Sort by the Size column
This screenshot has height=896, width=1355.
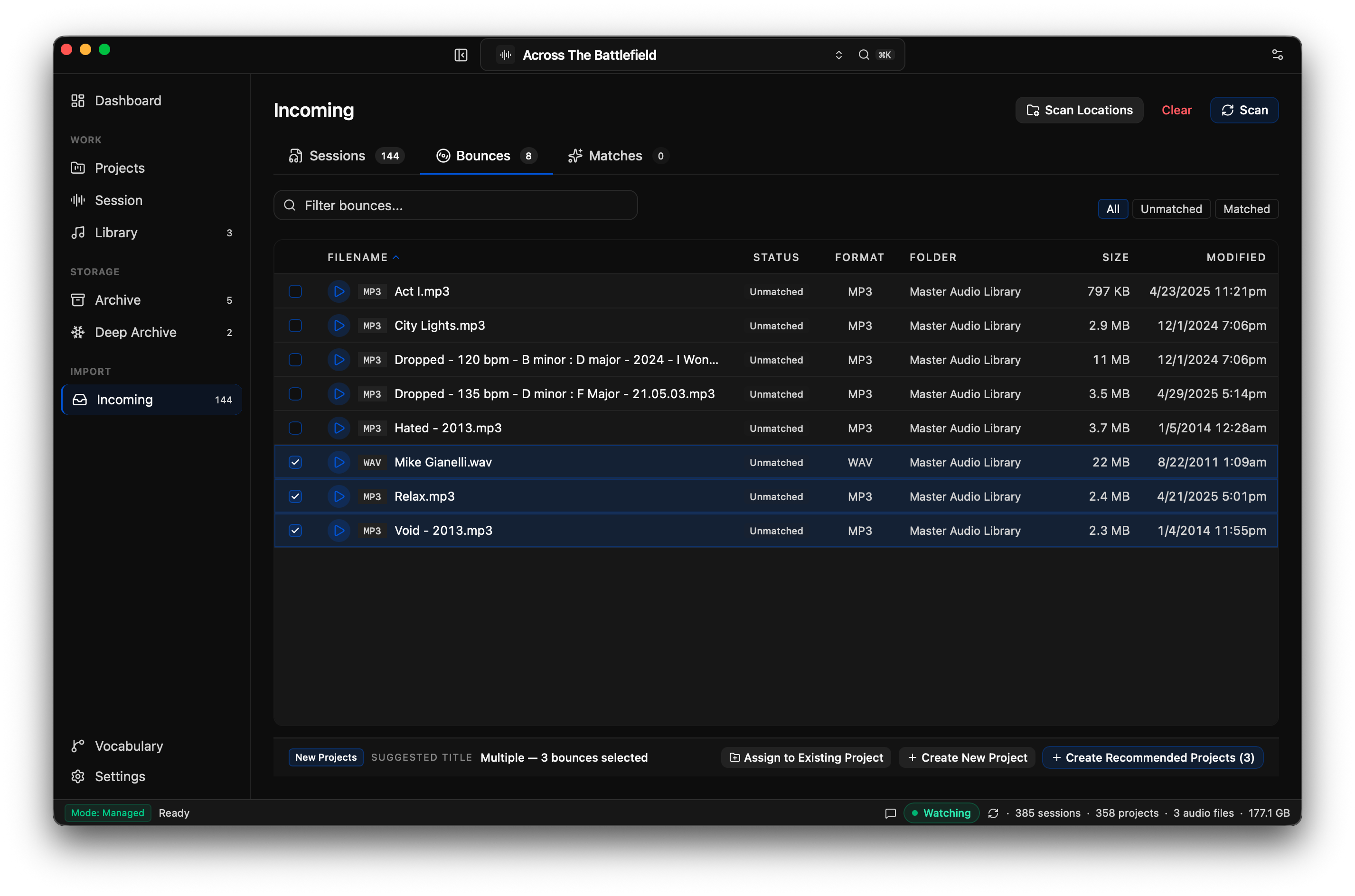coord(1115,258)
